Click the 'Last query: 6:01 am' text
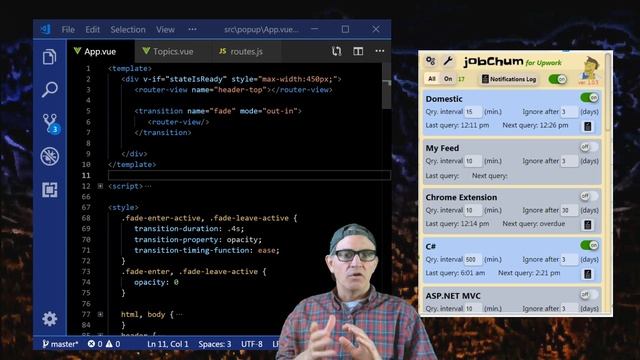The image size is (640, 360). 455,273
